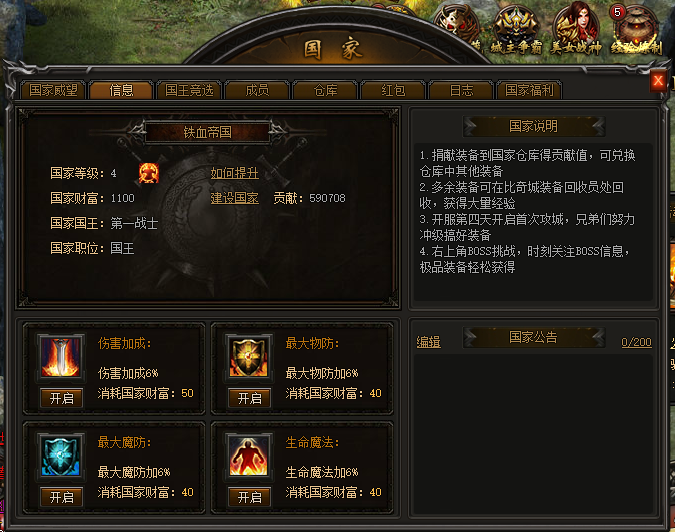Open the 如何提升 link

pyautogui.click(x=235, y=173)
